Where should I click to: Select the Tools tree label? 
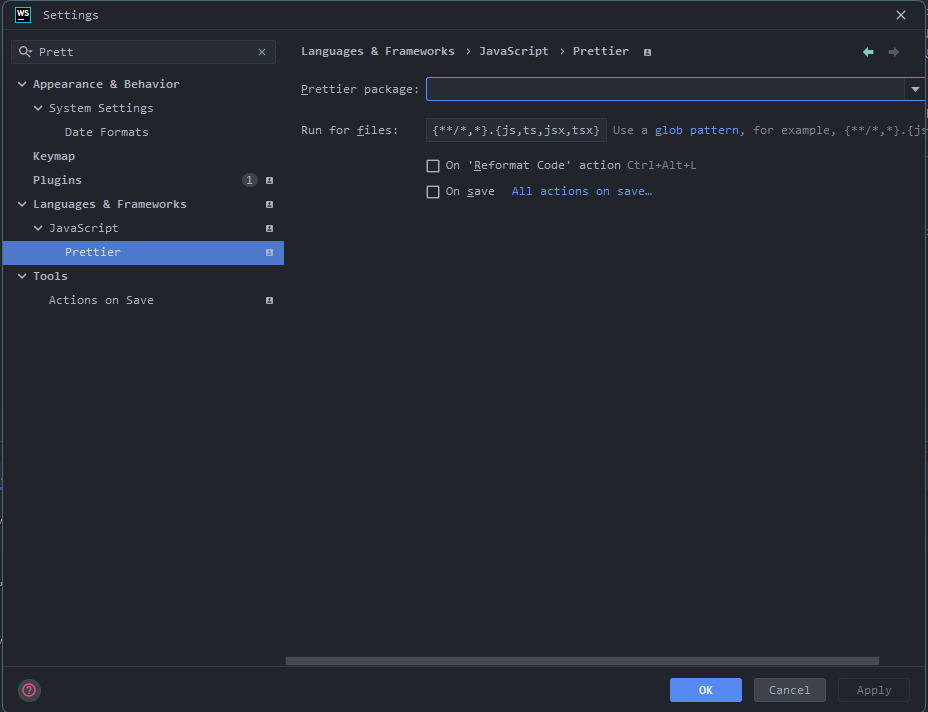pos(50,276)
